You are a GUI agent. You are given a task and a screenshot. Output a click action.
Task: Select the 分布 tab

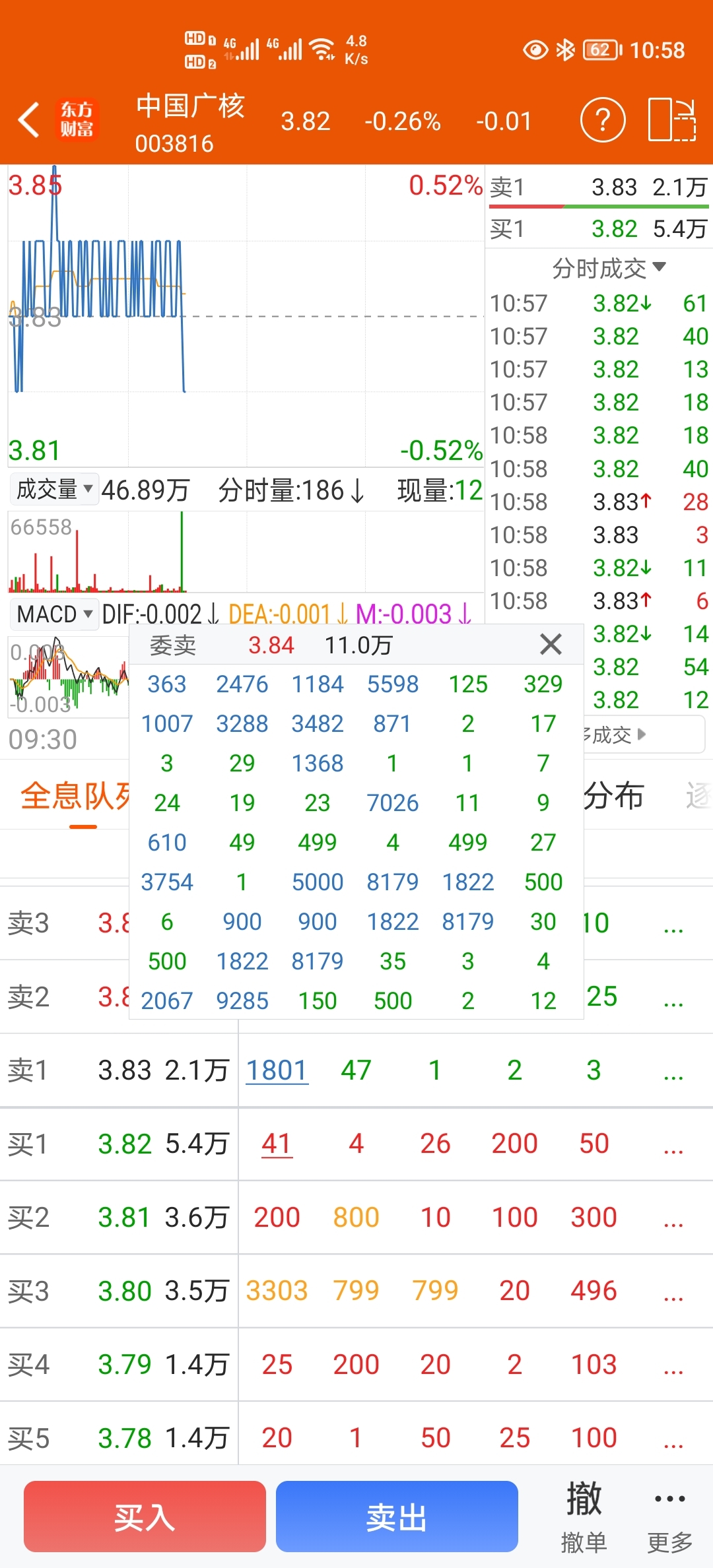(614, 796)
